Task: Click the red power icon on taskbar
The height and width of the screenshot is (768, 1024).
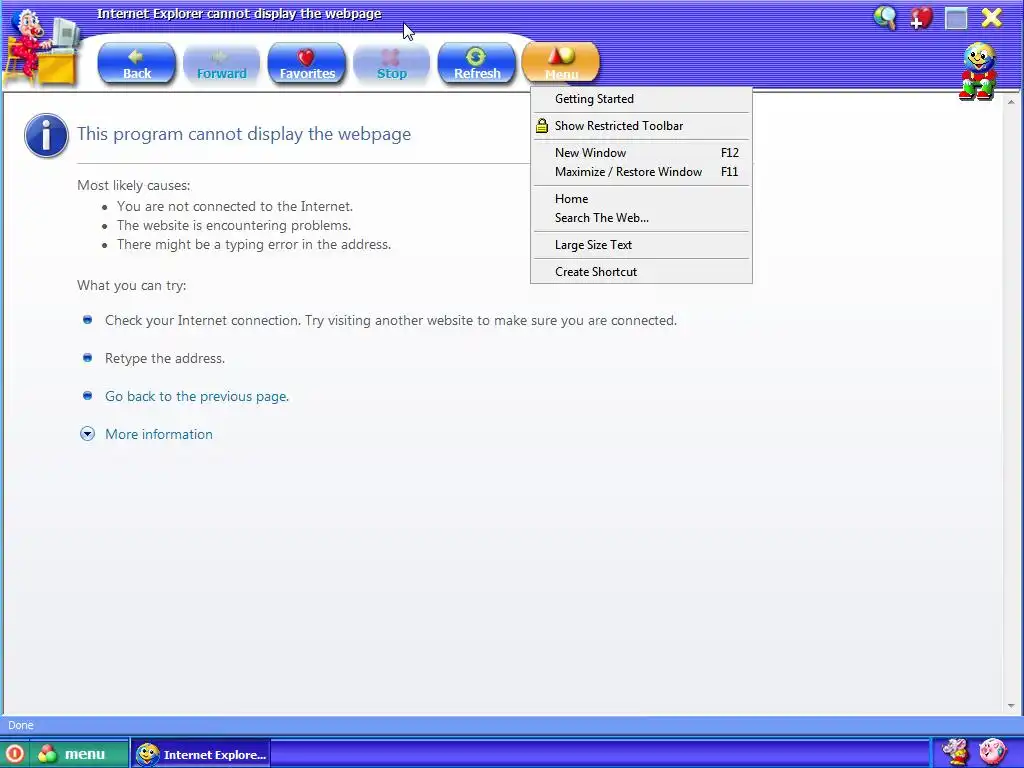Action: 14,754
